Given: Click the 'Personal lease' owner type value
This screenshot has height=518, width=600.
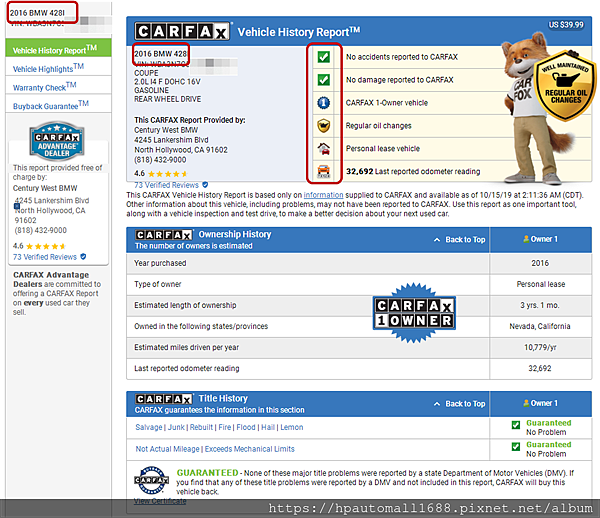Looking at the screenshot, I should click(541, 284).
